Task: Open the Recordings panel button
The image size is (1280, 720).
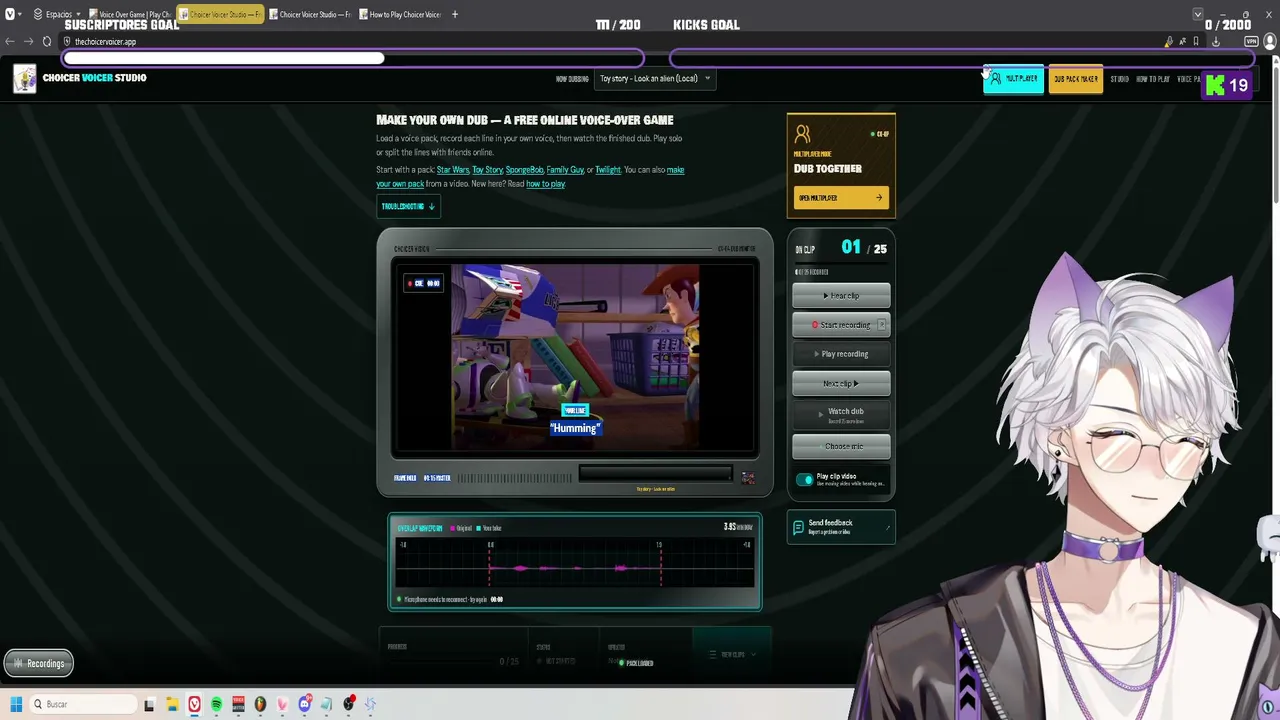Action: (39, 663)
